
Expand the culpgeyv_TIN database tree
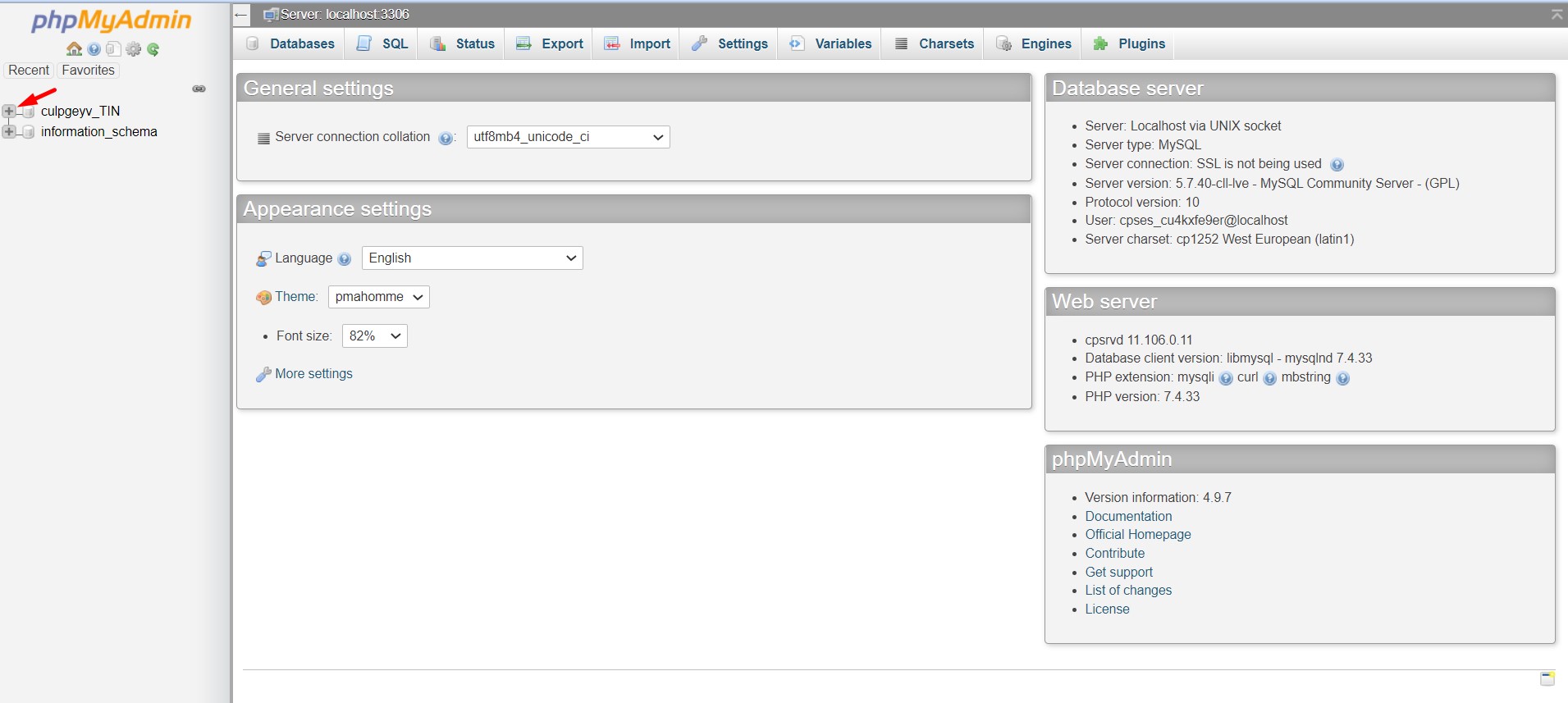pyautogui.click(x=9, y=111)
